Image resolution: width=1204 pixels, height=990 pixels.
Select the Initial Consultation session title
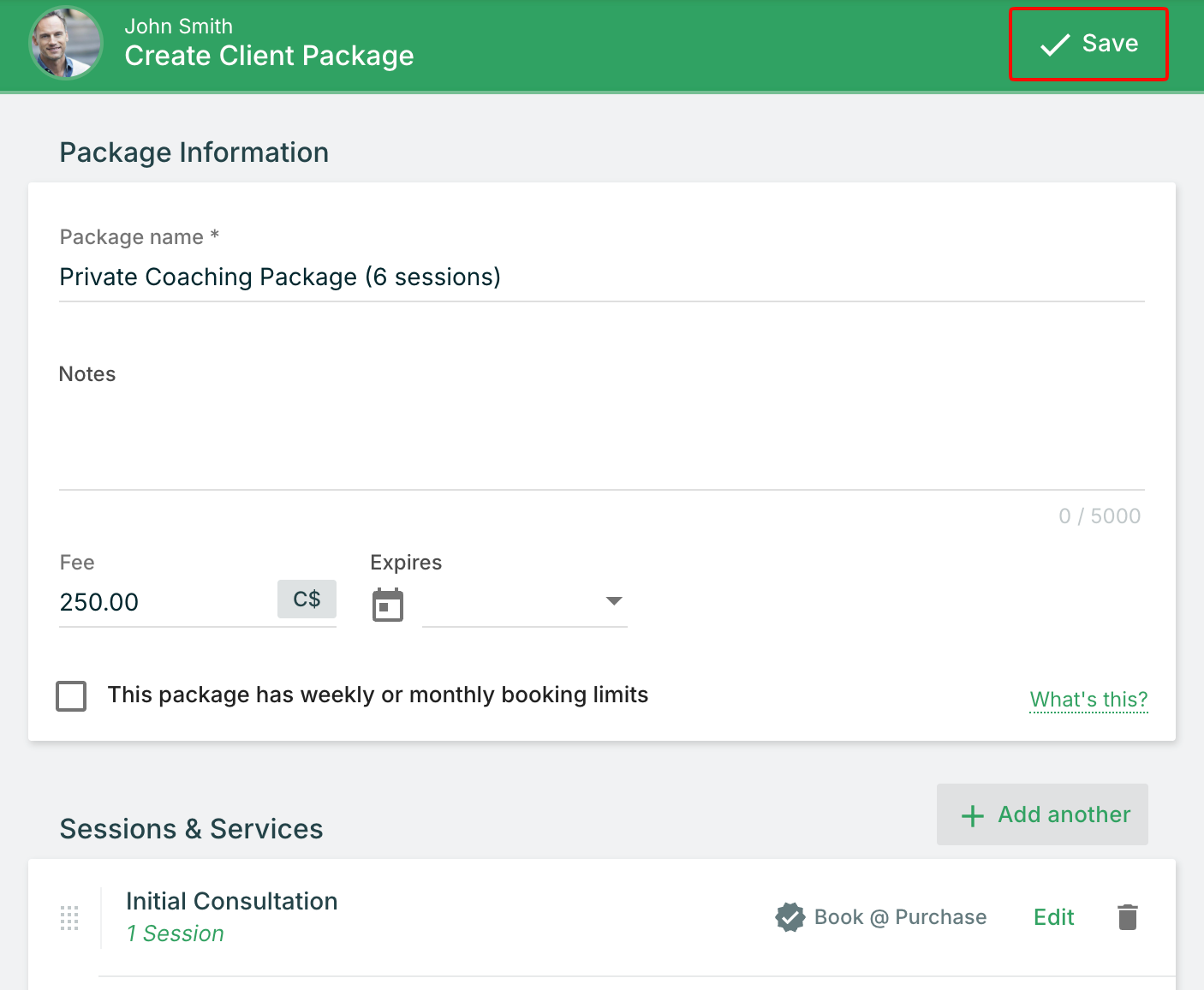[231, 901]
